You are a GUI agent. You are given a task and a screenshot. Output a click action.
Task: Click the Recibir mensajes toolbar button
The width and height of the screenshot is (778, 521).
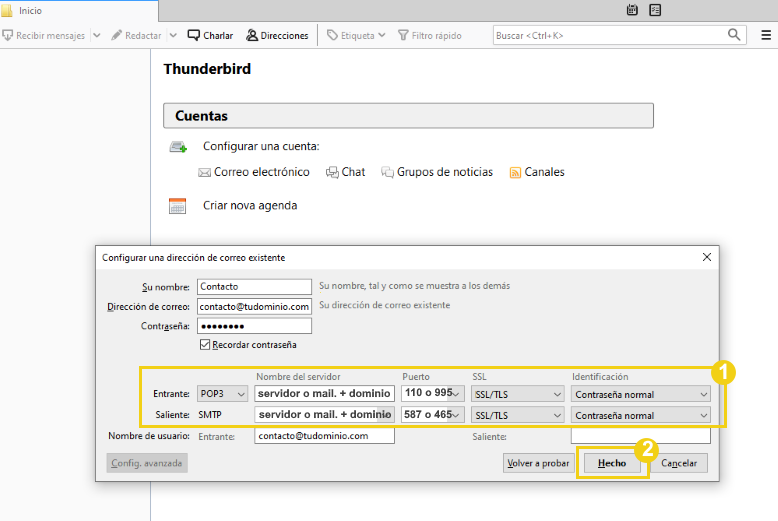coord(44,36)
